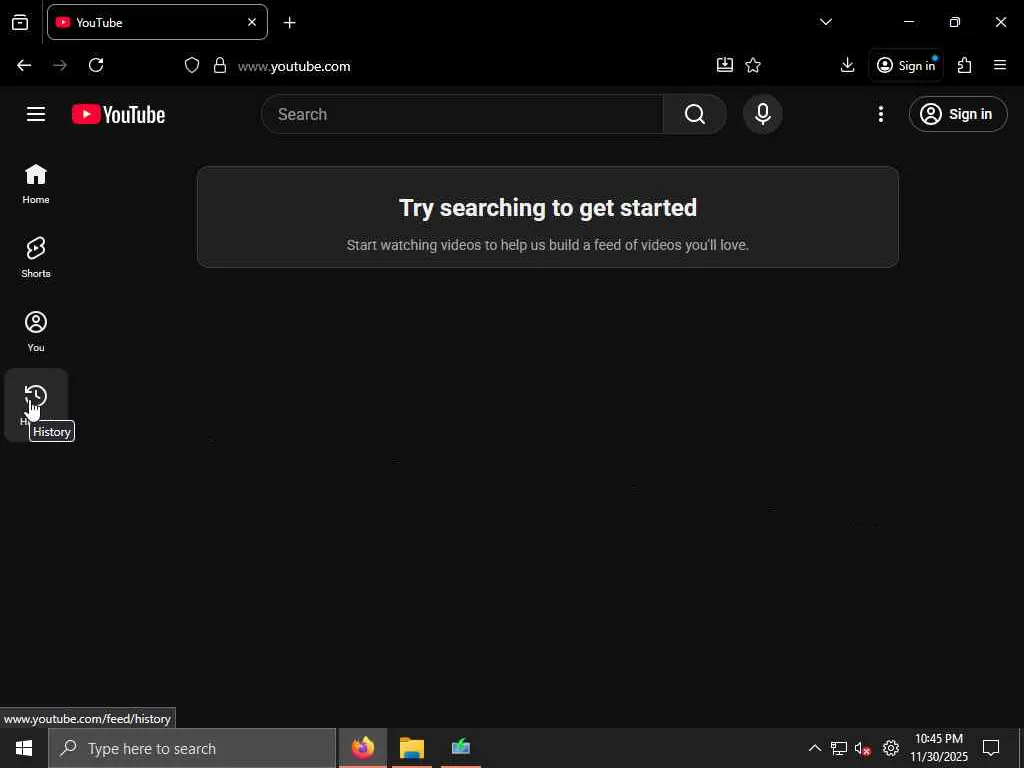The image size is (1024, 768).
Task: Click the muted volume tray icon
Action: 863,748
